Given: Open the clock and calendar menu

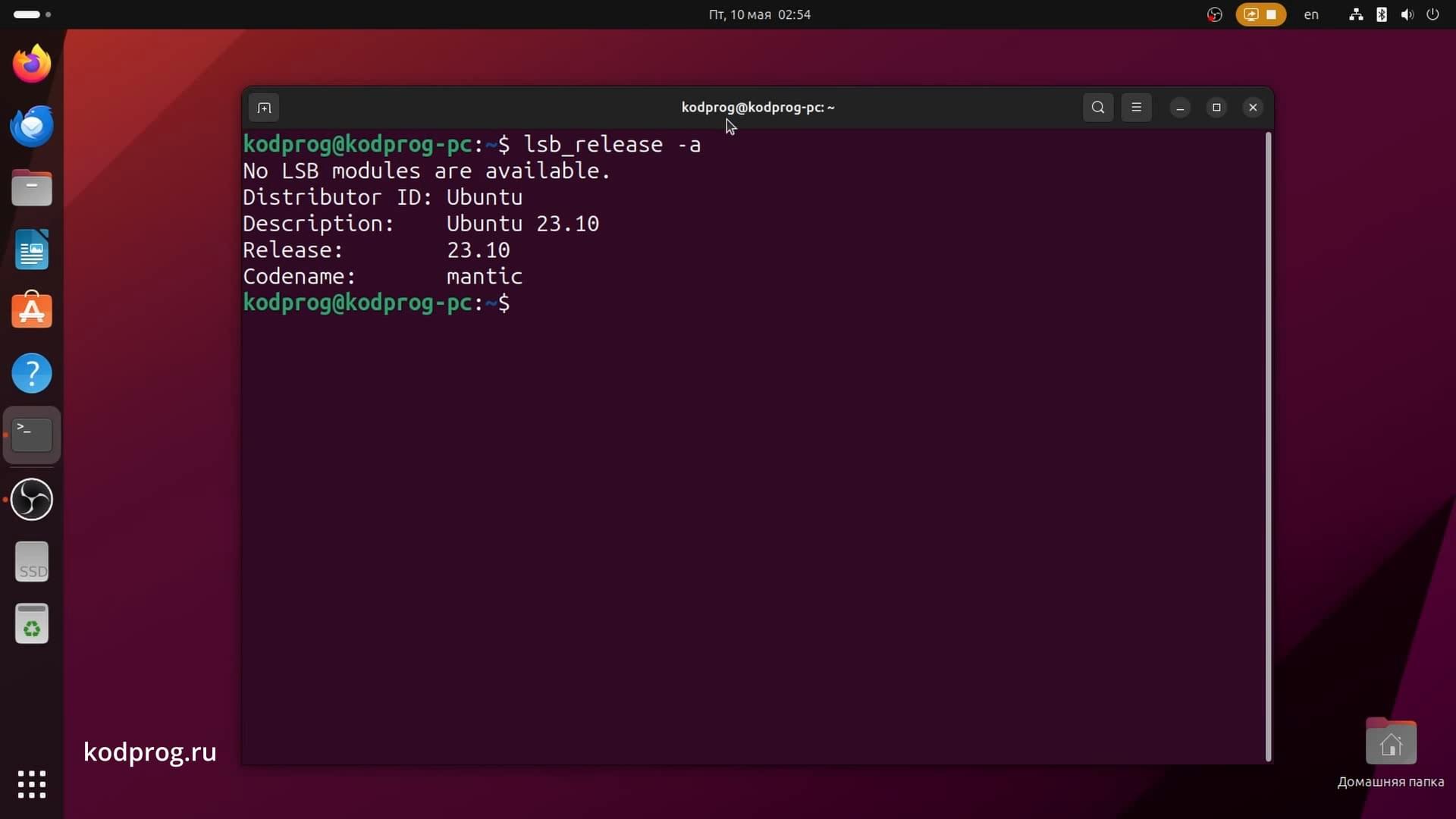Looking at the screenshot, I should (x=759, y=14).
